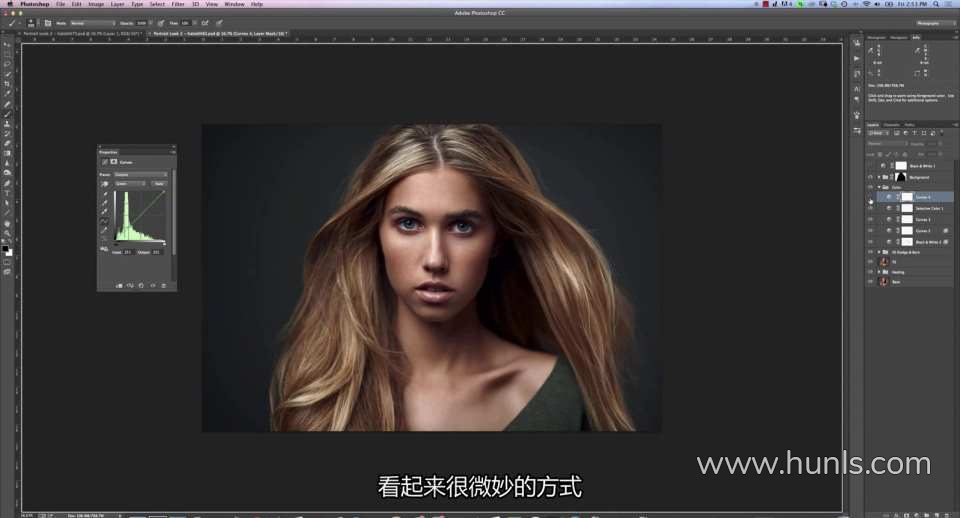Select the Eraser tool

7,143
